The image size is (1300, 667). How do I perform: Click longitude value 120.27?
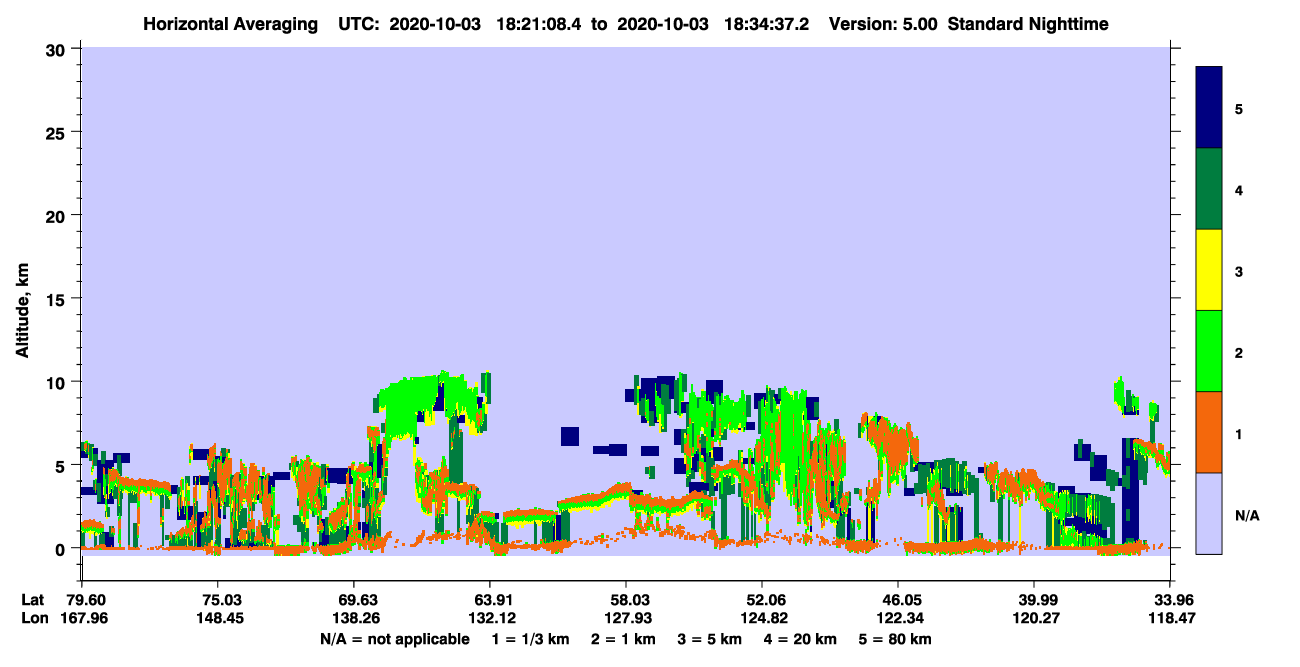1034,619
